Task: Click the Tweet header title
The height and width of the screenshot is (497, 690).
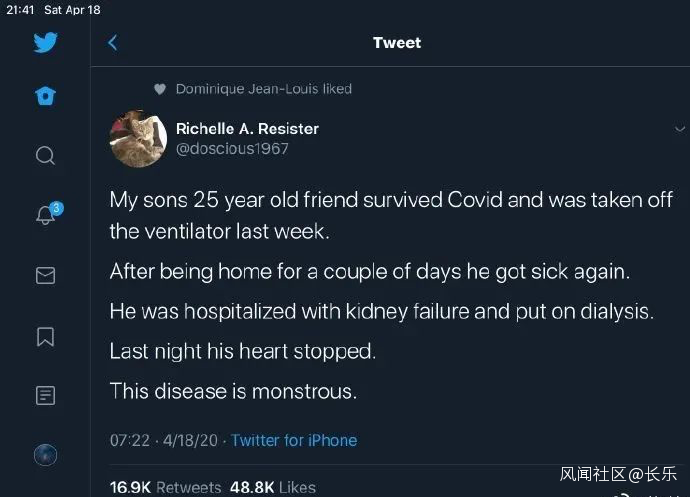Action: tap(397, 43)
